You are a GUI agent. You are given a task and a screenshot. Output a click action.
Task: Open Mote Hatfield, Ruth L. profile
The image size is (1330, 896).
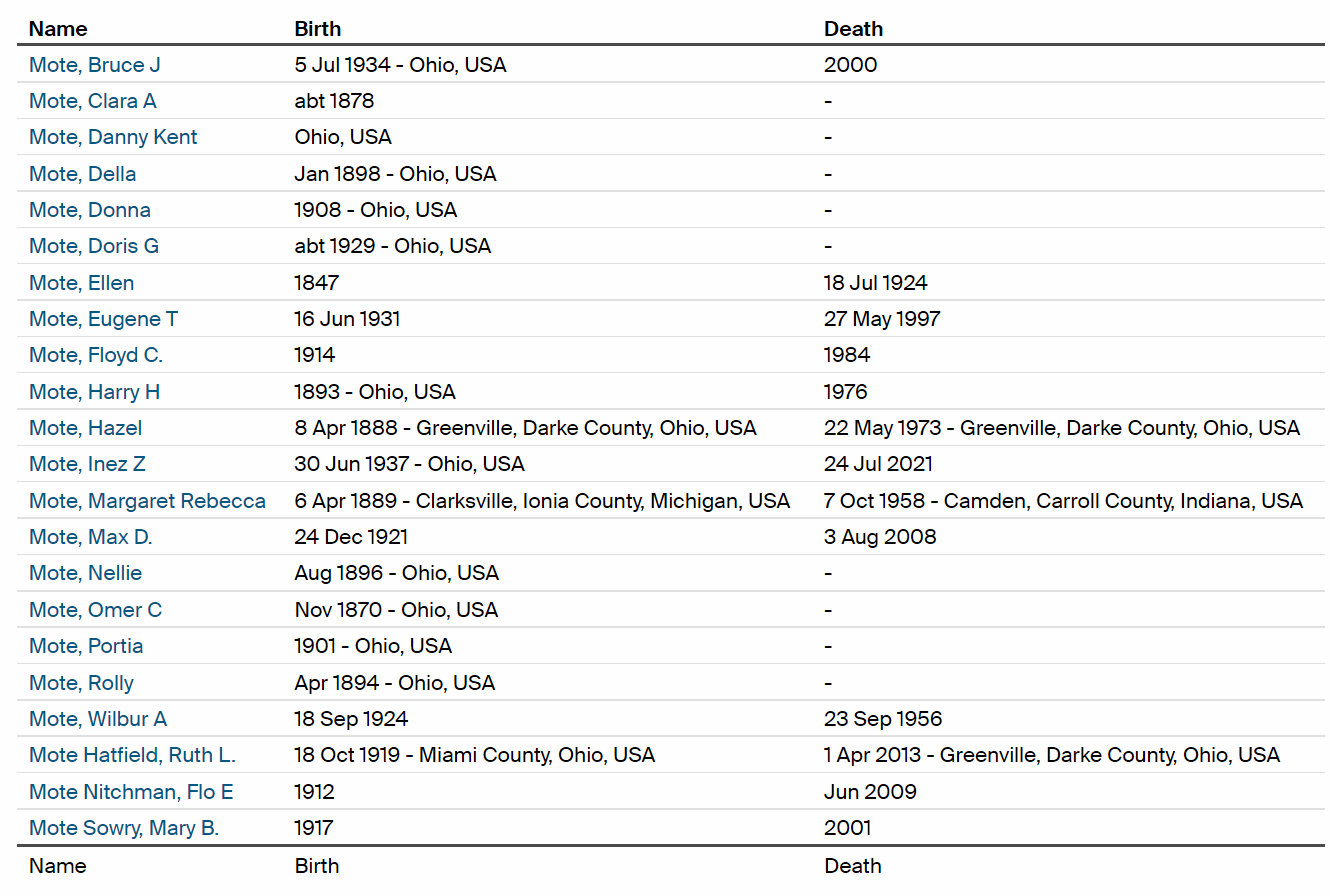[132, 755]
